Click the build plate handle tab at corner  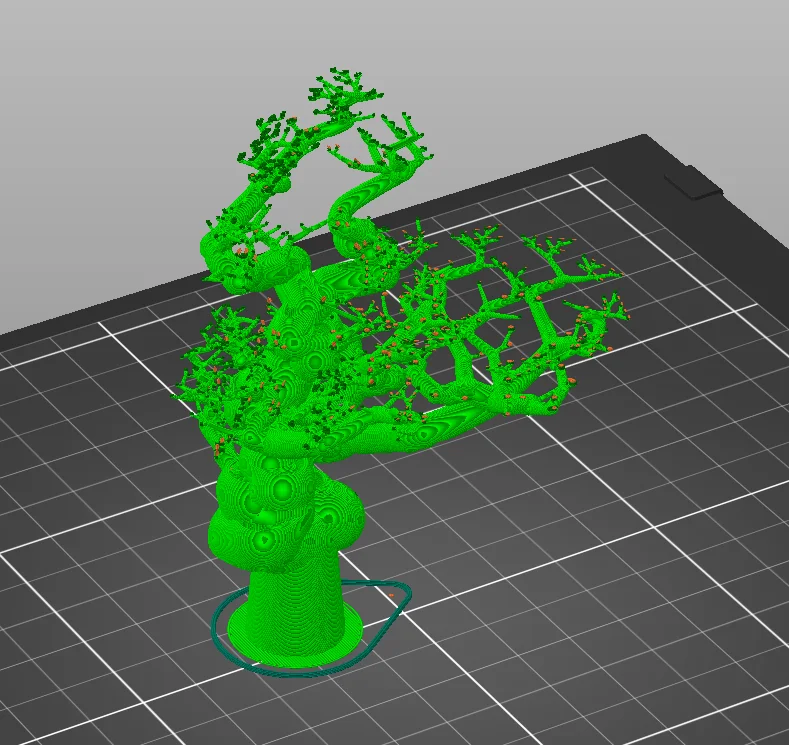tap(693, 185)
